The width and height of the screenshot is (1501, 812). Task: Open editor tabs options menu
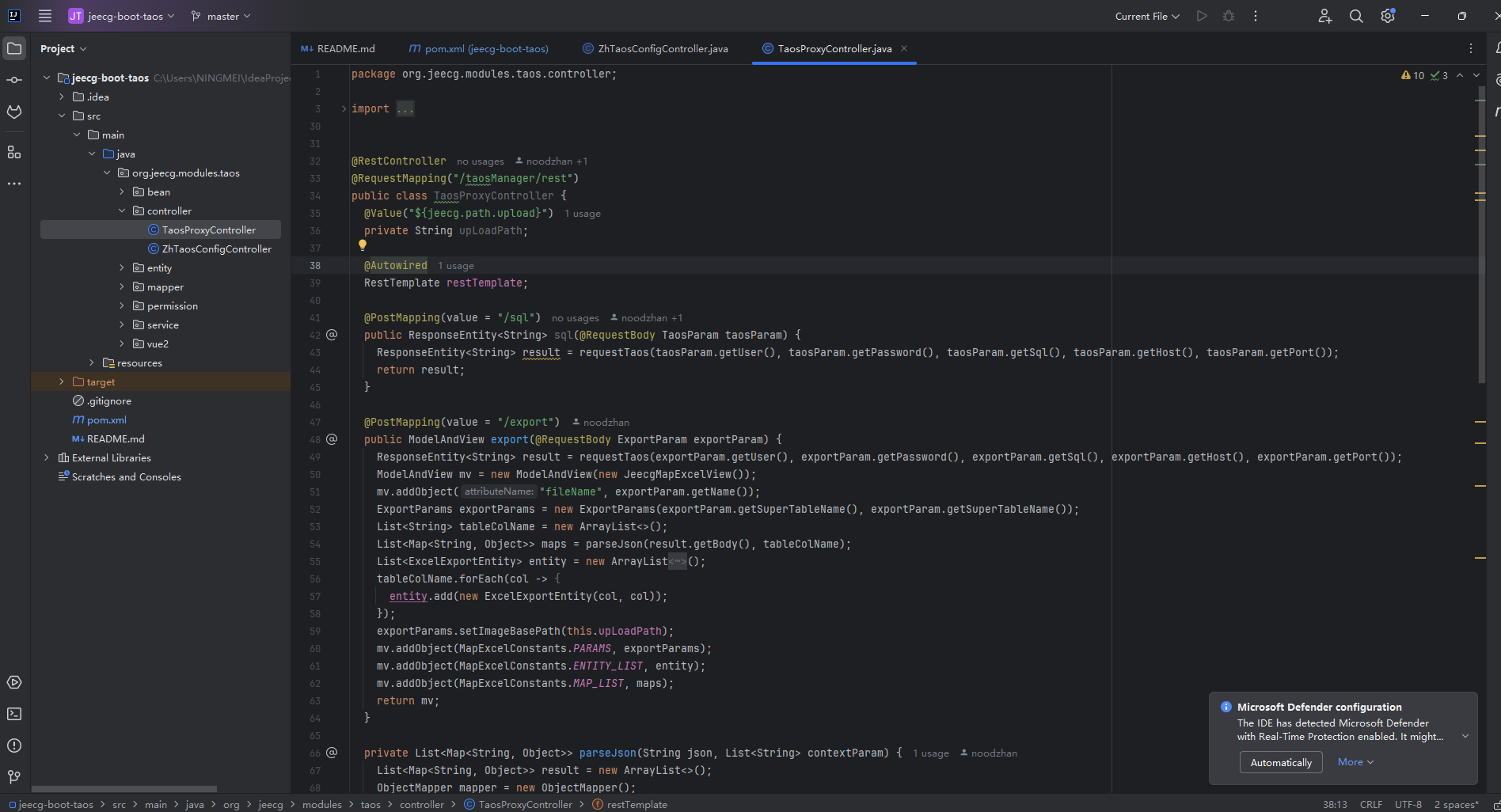click(x=1471, y=48)
